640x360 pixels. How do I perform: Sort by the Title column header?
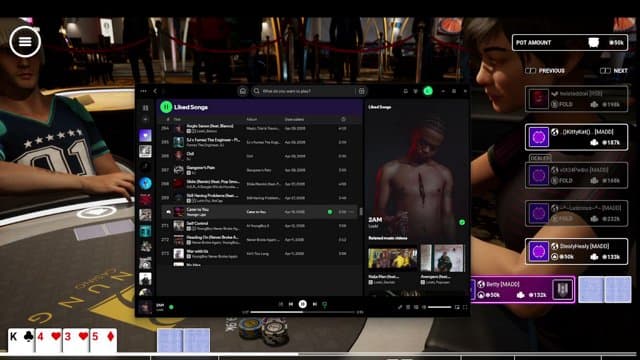point(177,119)
